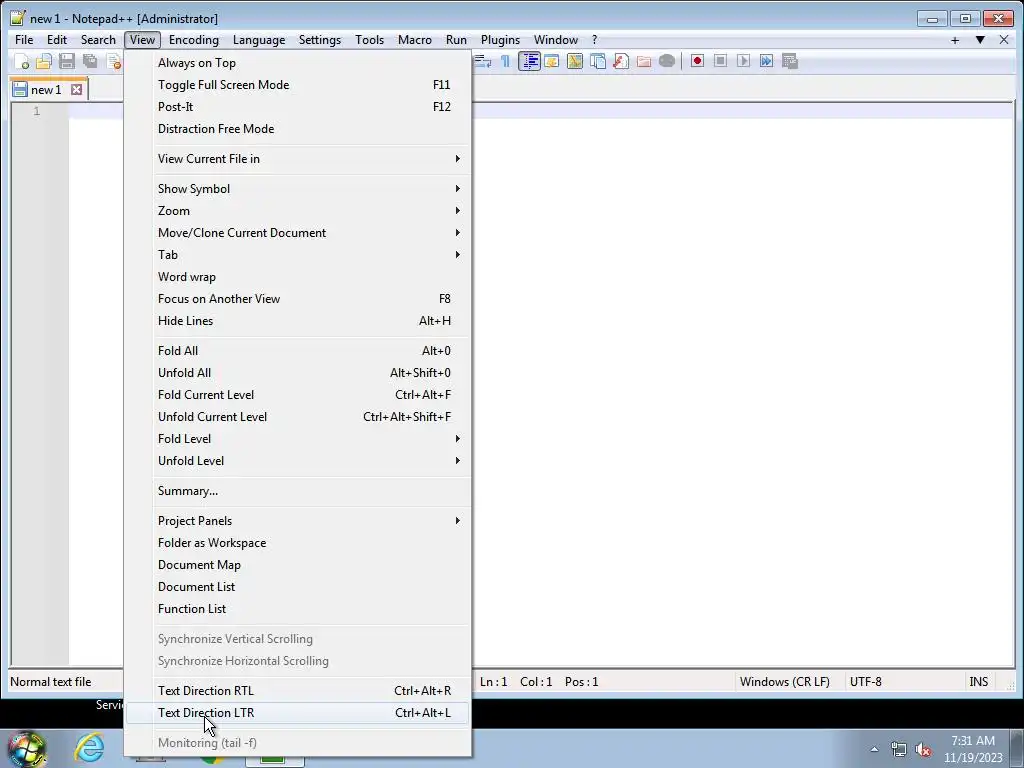Open the Plugins menu
Screen dimensions: 1024x768
[500, 40]
